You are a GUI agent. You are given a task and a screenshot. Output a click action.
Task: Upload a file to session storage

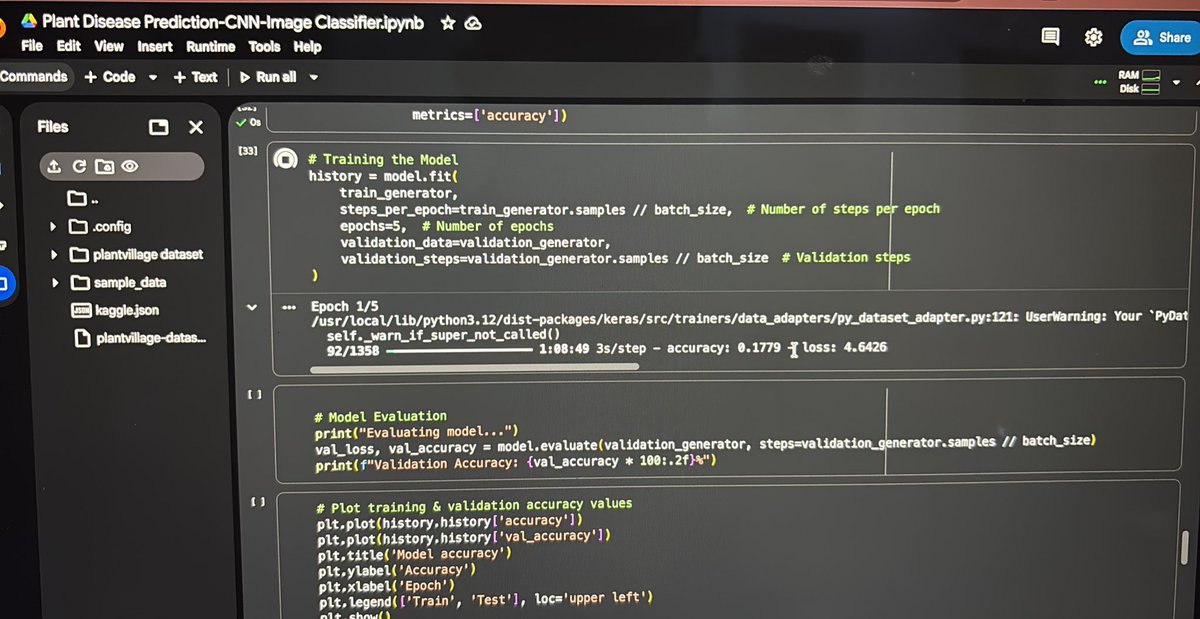[x=53, y=166]
